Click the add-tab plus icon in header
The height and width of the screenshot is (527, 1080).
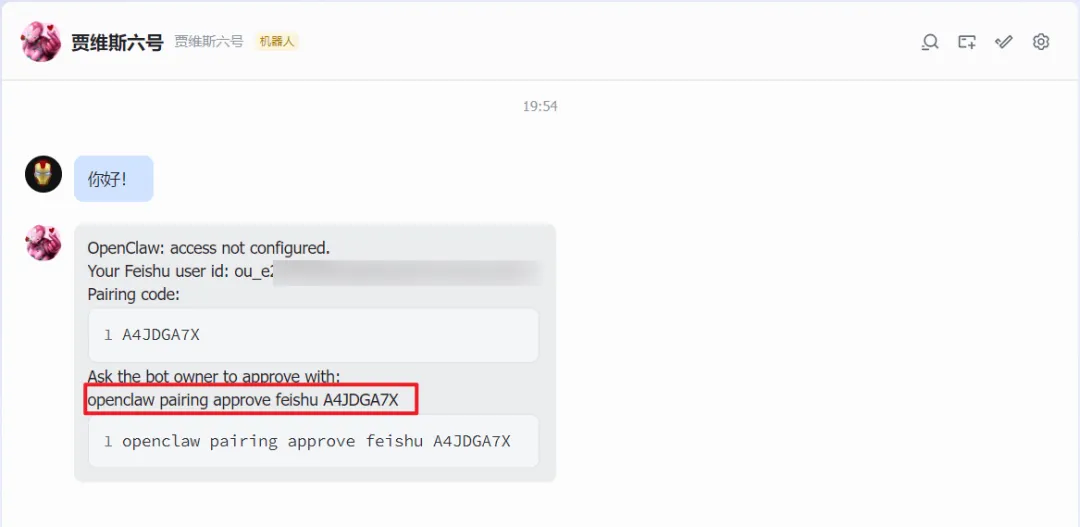click(x=967, y=42)
